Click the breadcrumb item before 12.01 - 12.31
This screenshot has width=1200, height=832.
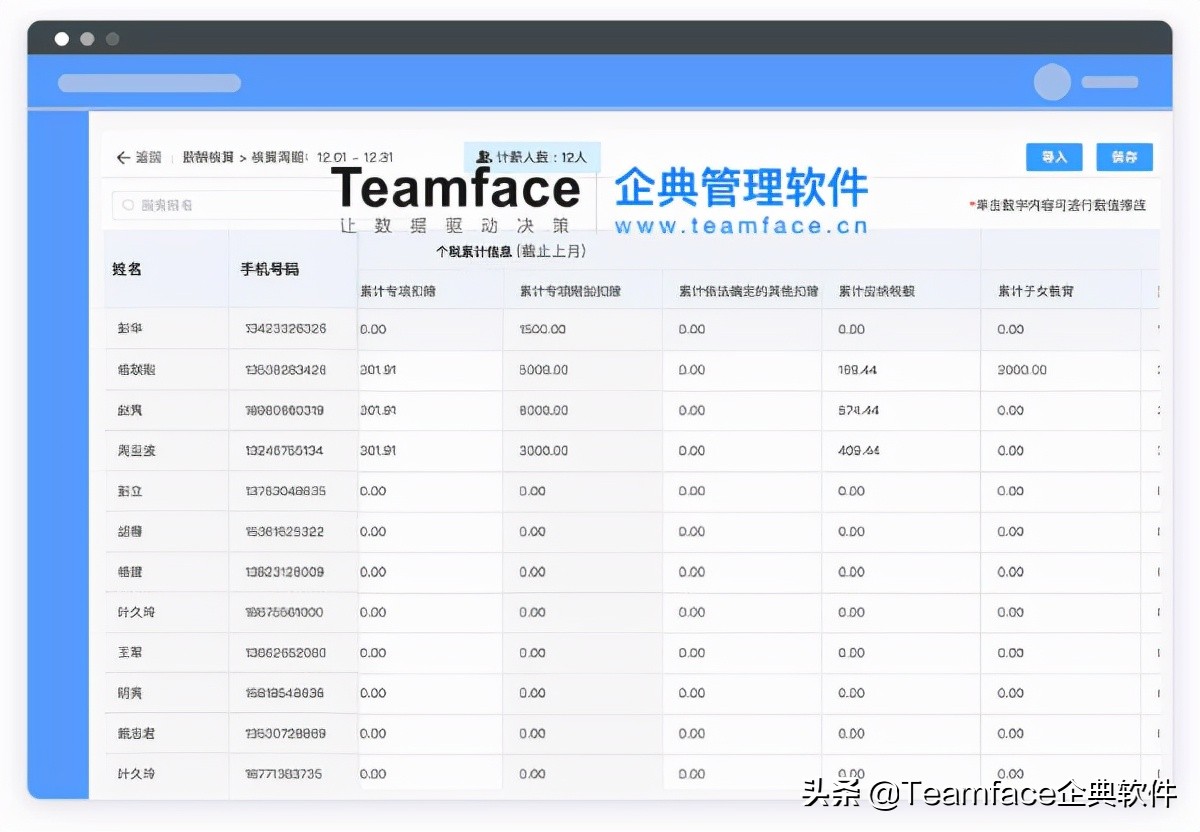(x=280, y=158)
